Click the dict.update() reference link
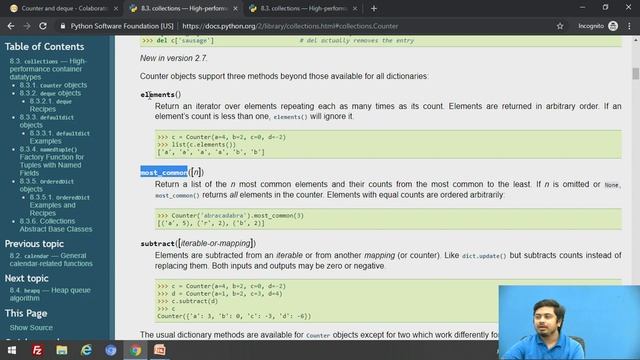The image size is (640, 360). 484,256
